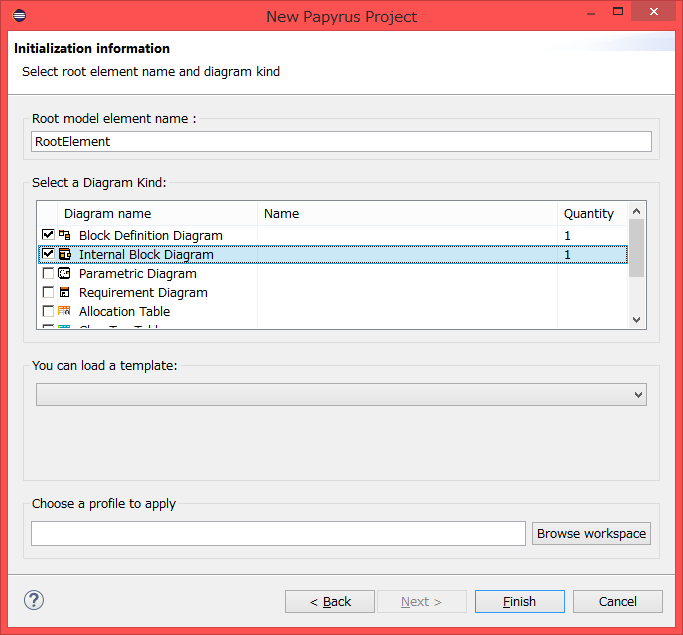Click the Finish button
Screen dimensions: 683x635
tap(520, 601)
